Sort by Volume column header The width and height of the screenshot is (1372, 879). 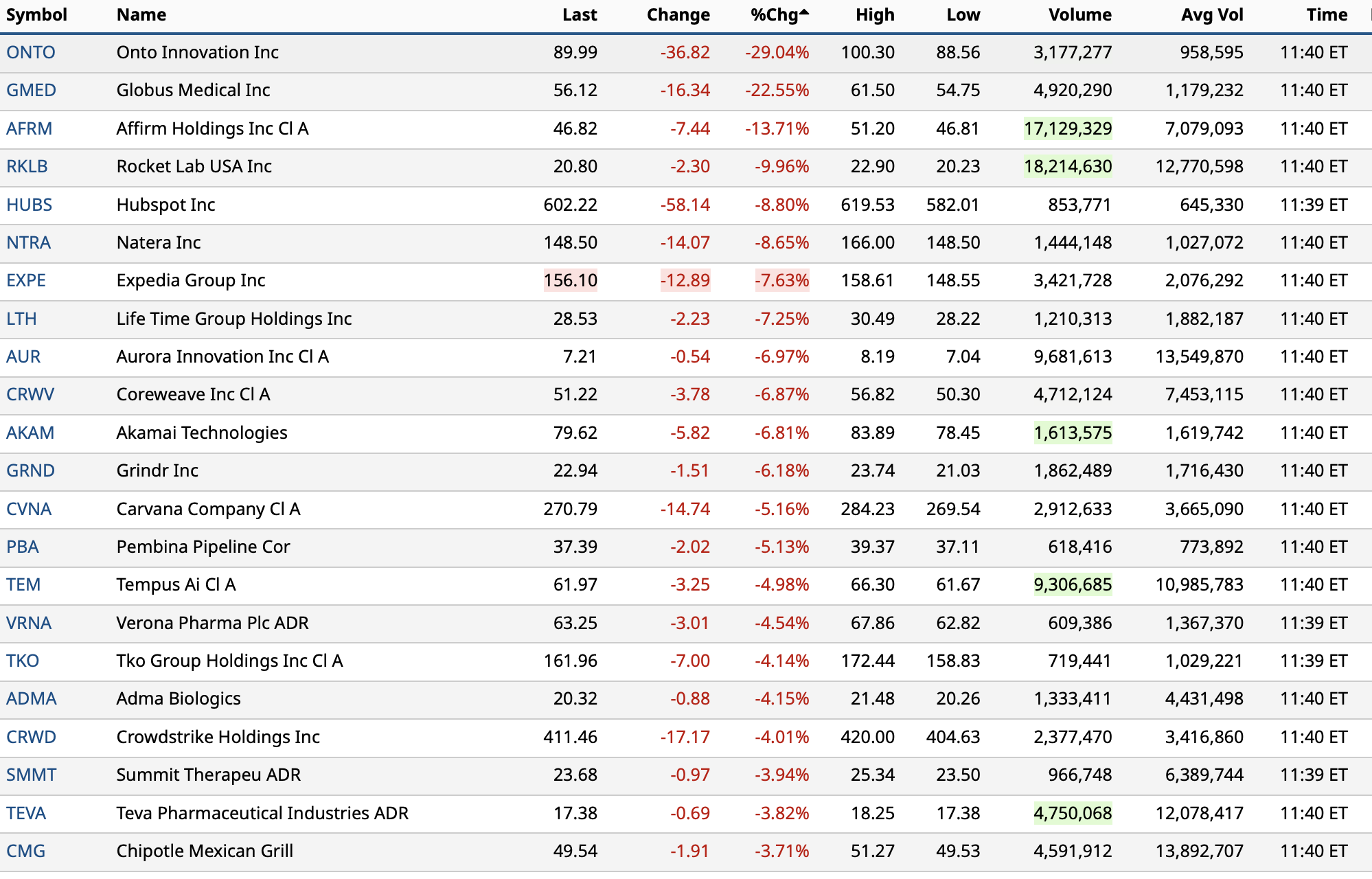click(x=1079, y=15)
